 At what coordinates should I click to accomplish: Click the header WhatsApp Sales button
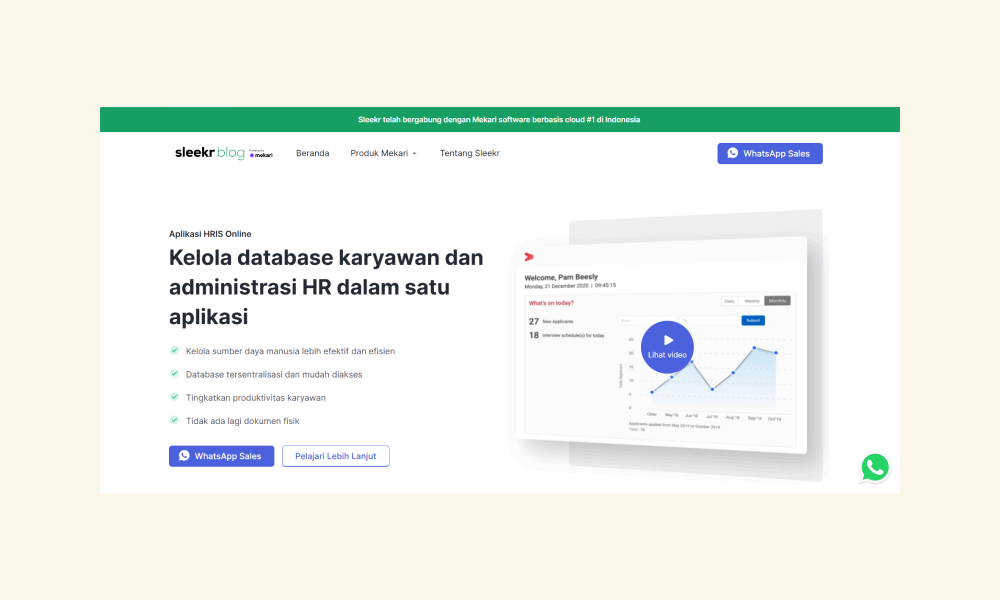point(770,154)
